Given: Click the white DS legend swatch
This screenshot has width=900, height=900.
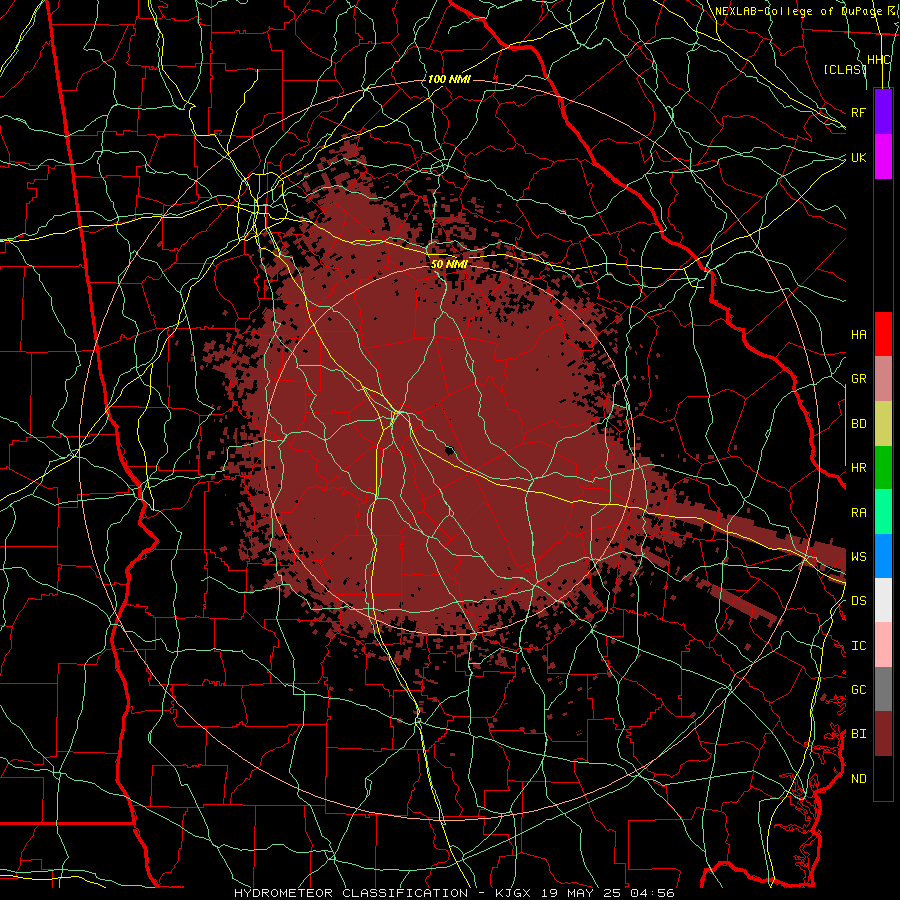Looking at the screenshot, I should [x=883, y=600].
